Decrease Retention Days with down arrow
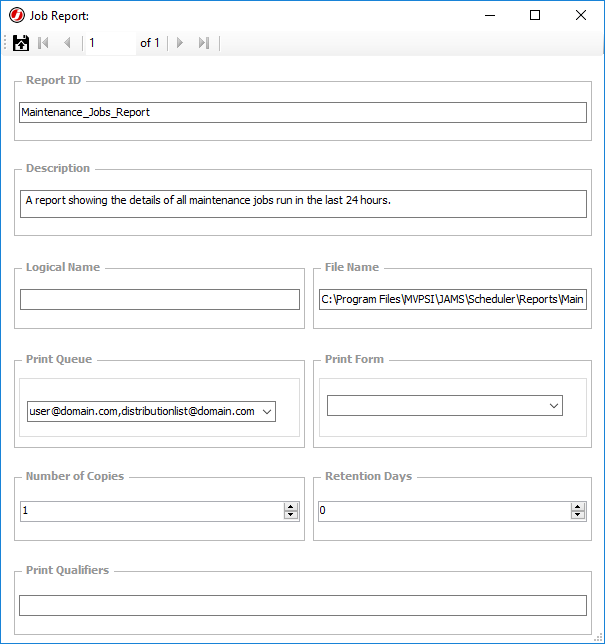 [578, 515]
